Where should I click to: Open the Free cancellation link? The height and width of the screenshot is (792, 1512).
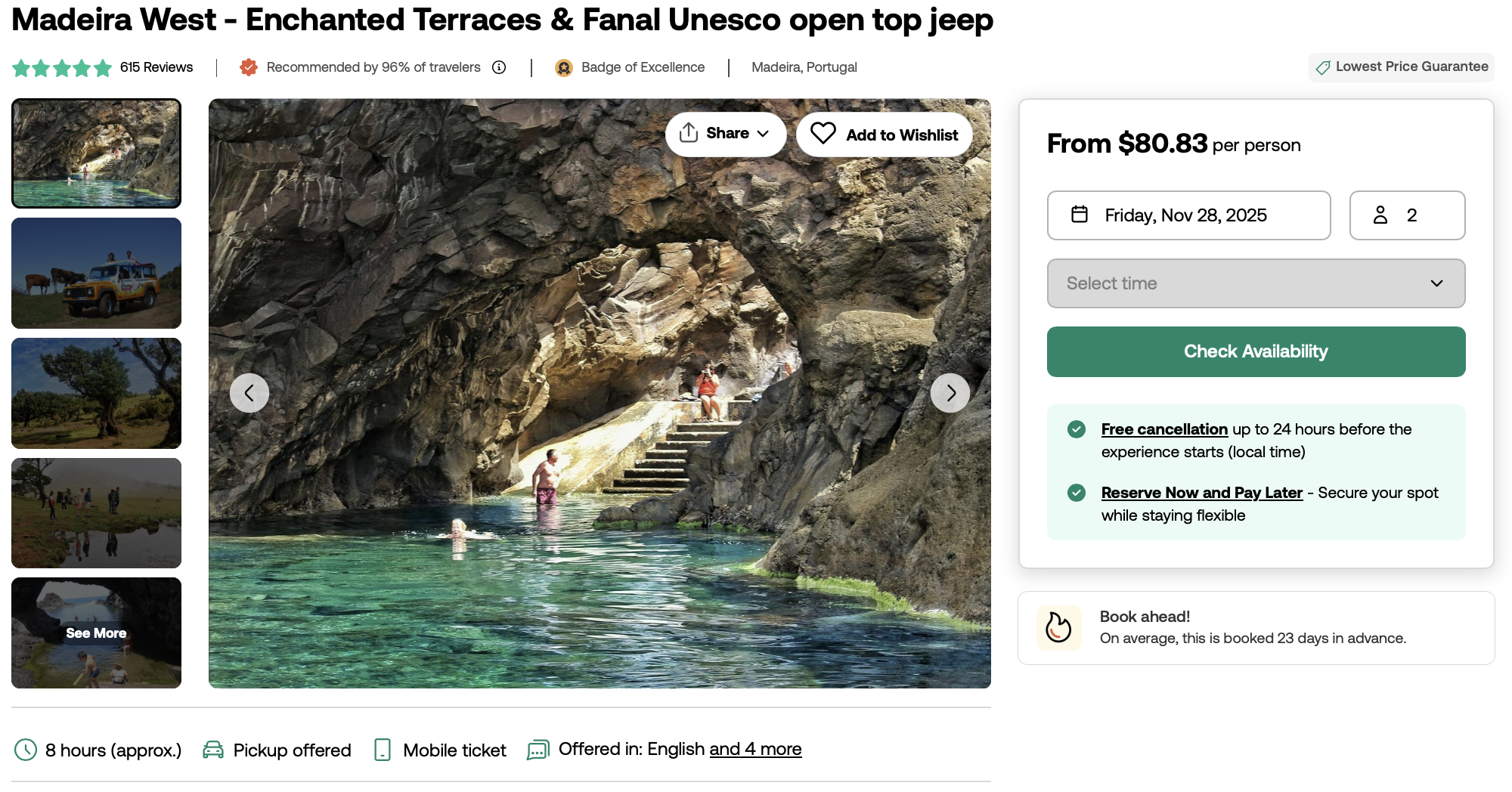pyautogui.click(x=1164, y=429)
